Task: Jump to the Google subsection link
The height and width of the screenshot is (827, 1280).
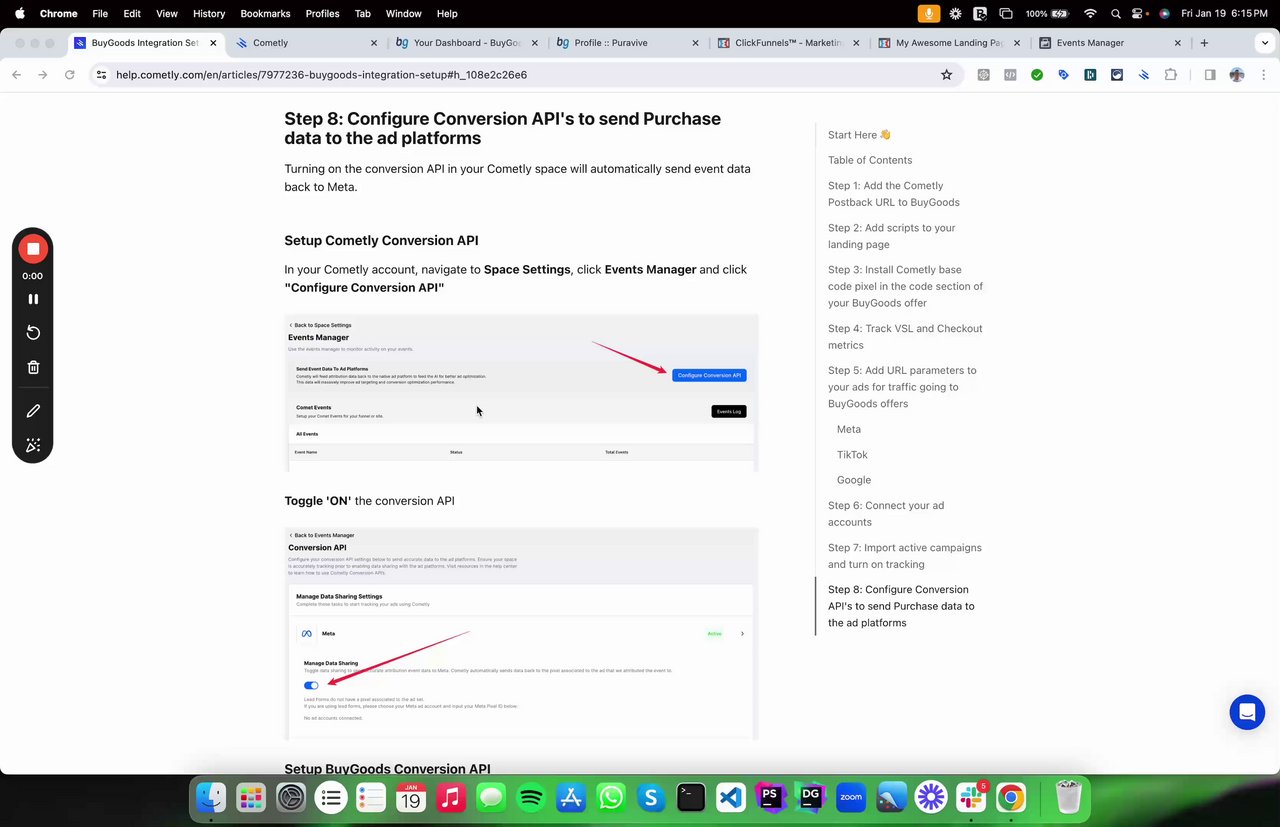Action: 854,480
